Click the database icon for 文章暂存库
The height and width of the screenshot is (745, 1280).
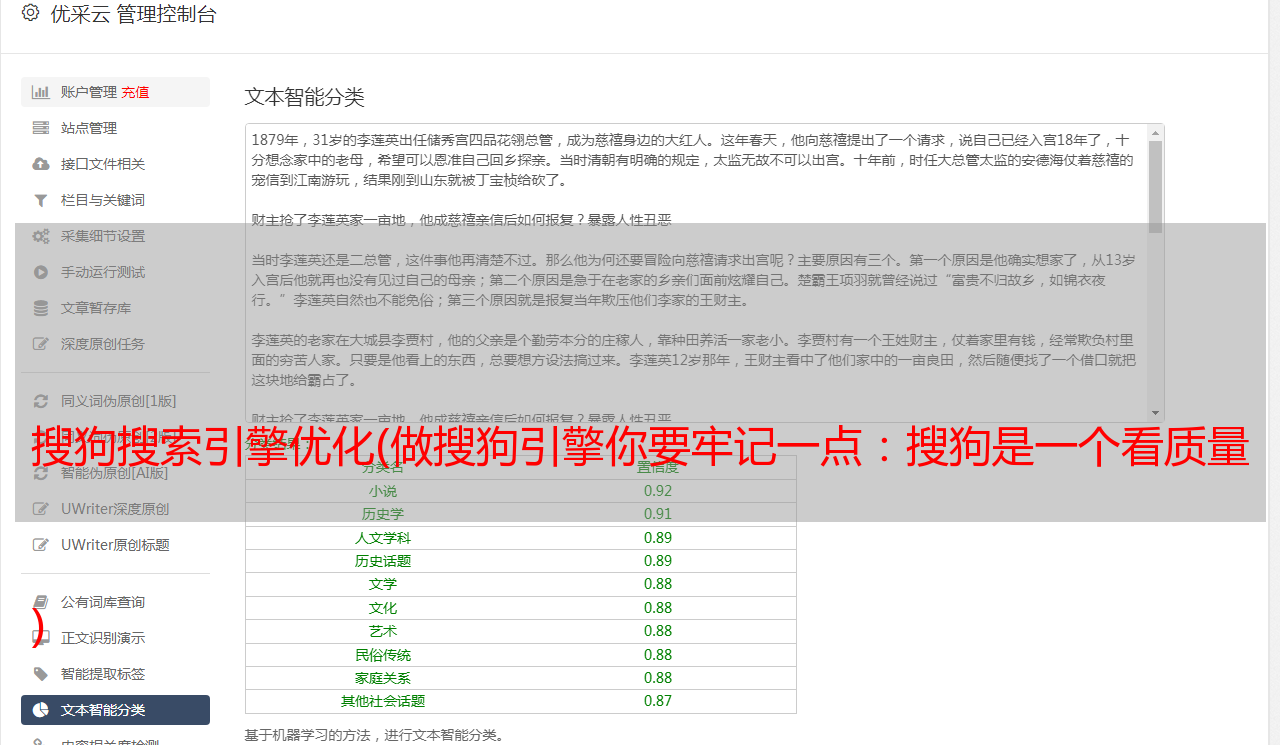pos(41,308)
